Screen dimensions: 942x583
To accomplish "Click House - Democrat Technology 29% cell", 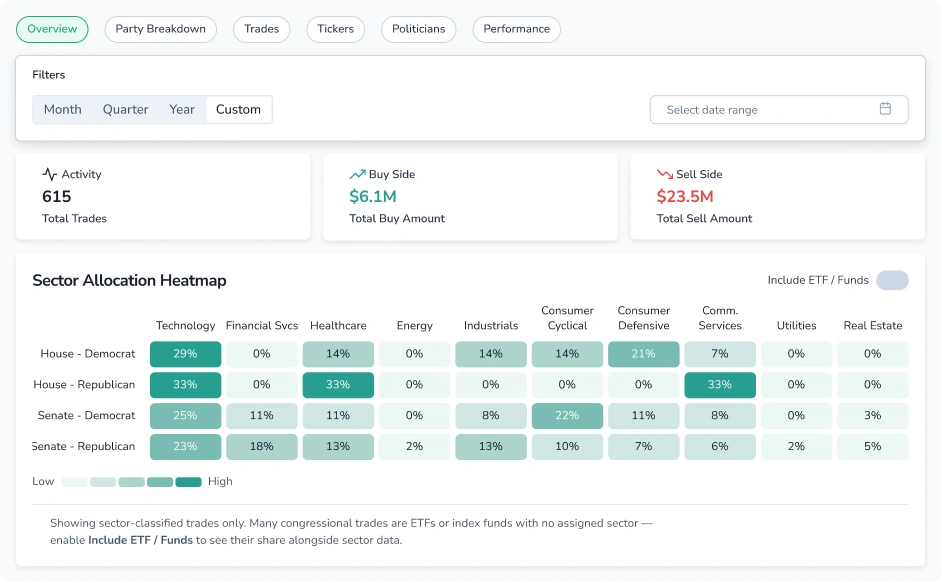I will click(x=185, y=354).
